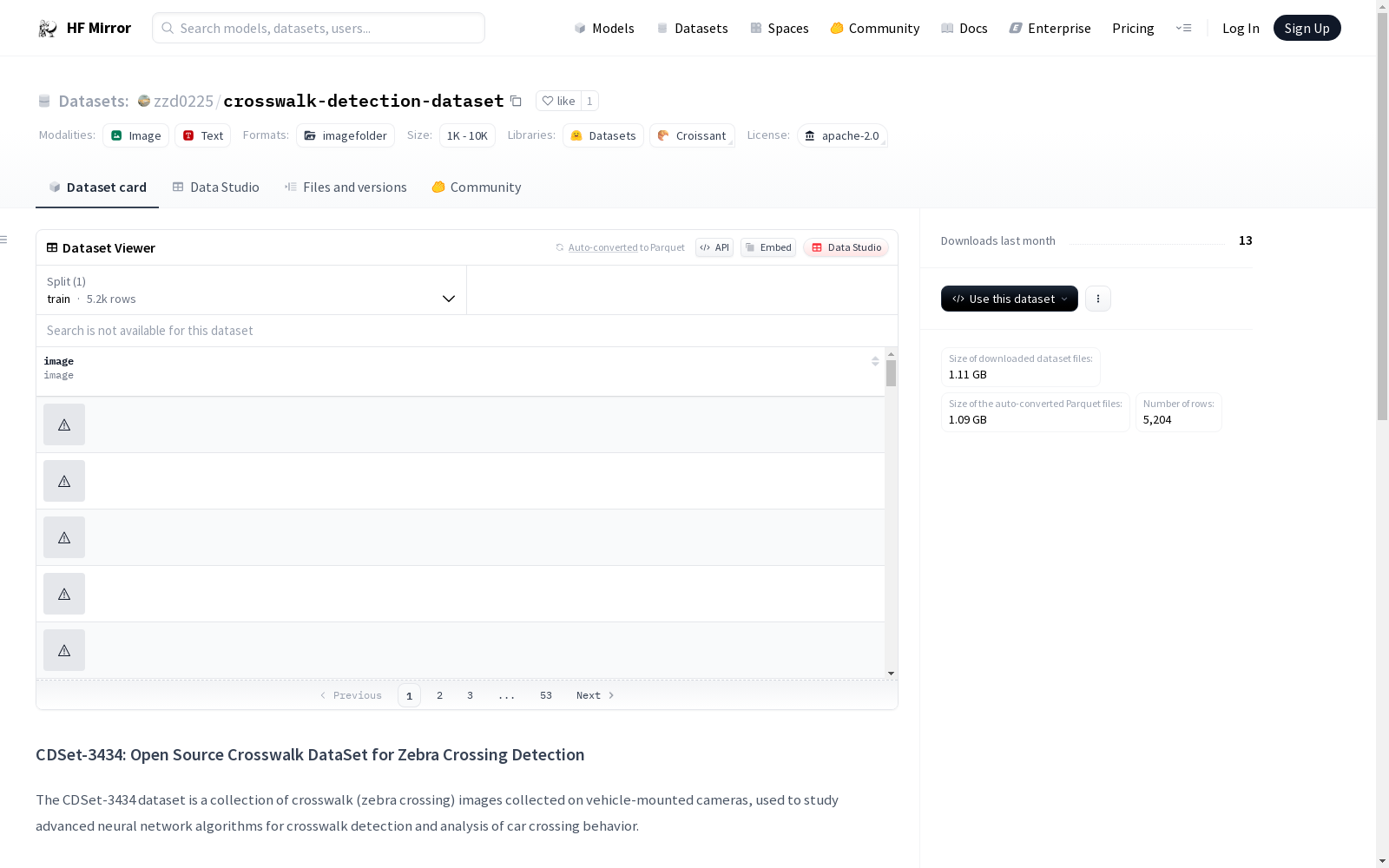Click the fifth image warning thumbnail
1389x868 pixels.
click(64, 650)
